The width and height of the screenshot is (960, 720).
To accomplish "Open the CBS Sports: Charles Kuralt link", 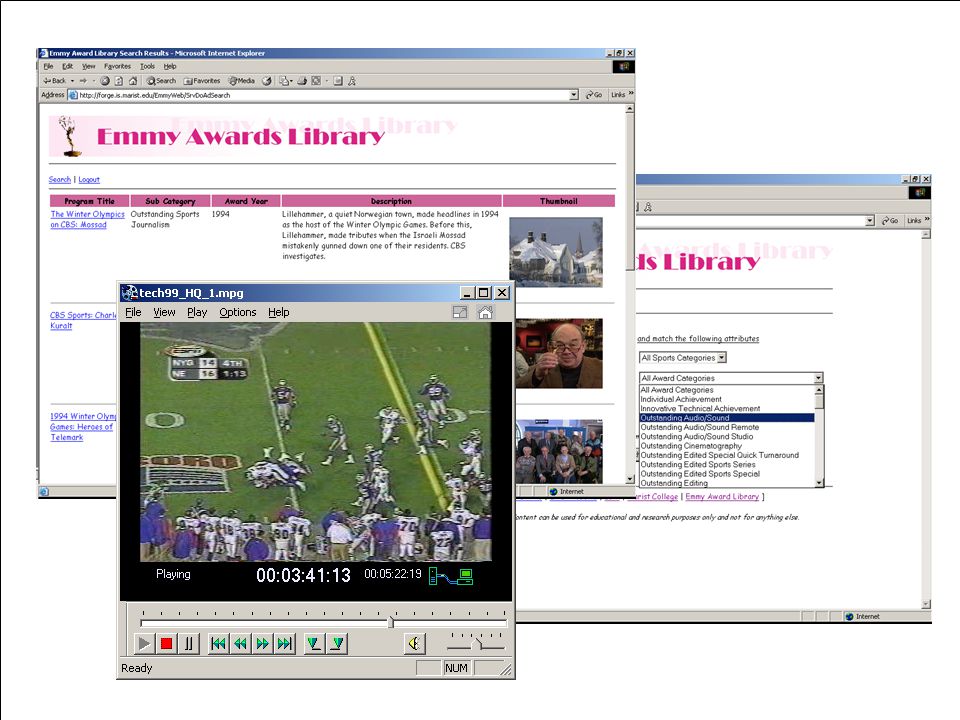I will [83, 320].
